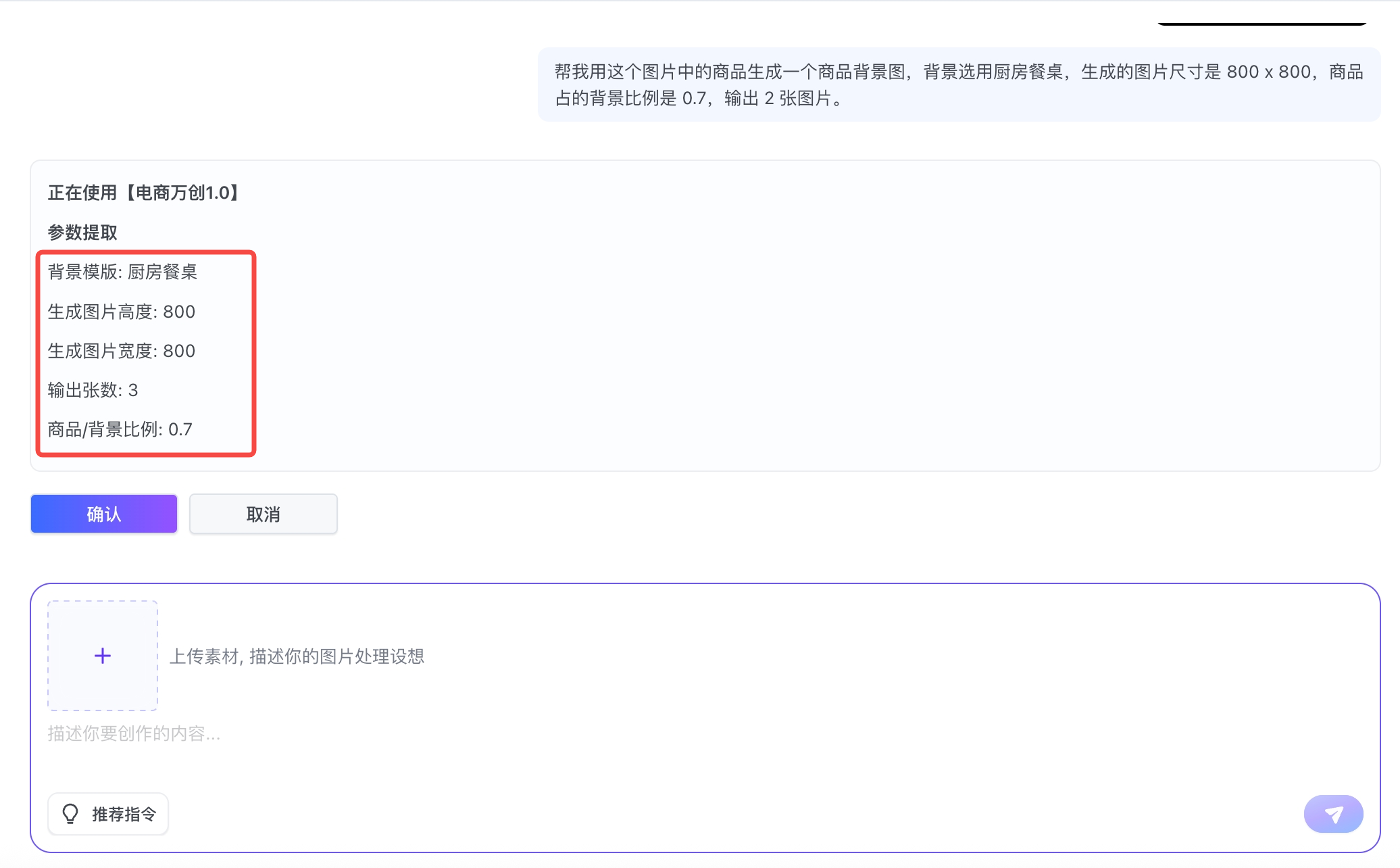Click the lightbulb icon beside 推荐指令
This screenshot has width=1400, height=868.
click(x=70, y=814)
